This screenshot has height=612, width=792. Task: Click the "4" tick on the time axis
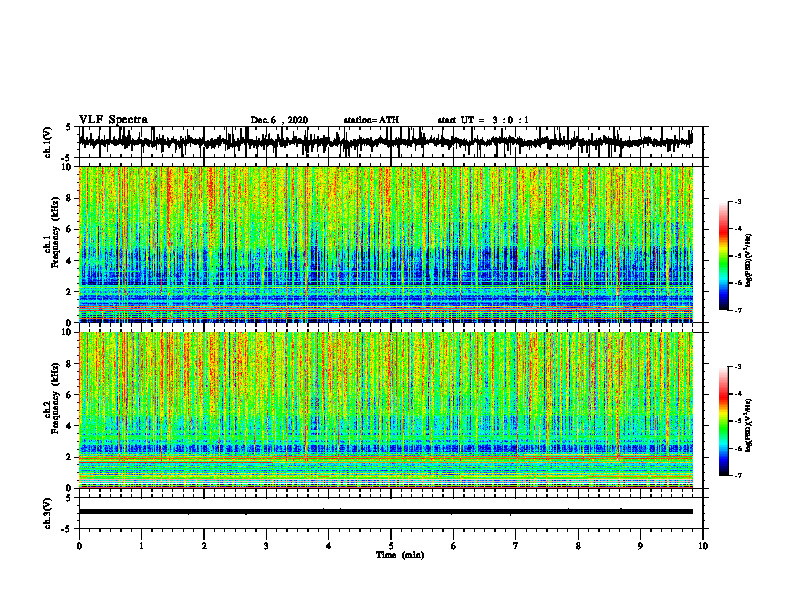pos(329,546)
